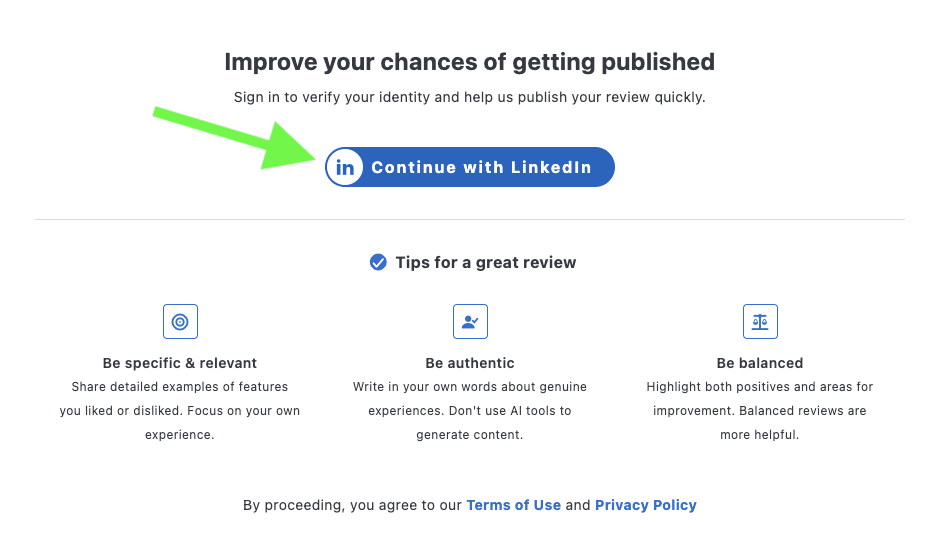Click the 'Be balanced' title
The width and height of the screenshot is (939, 555).
pyautogui.click(x=760, y=363)
